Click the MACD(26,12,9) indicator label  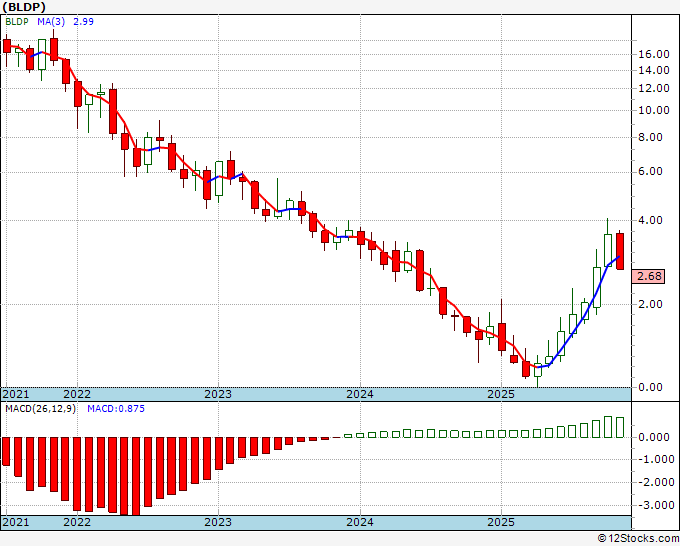tap(40, 409)
